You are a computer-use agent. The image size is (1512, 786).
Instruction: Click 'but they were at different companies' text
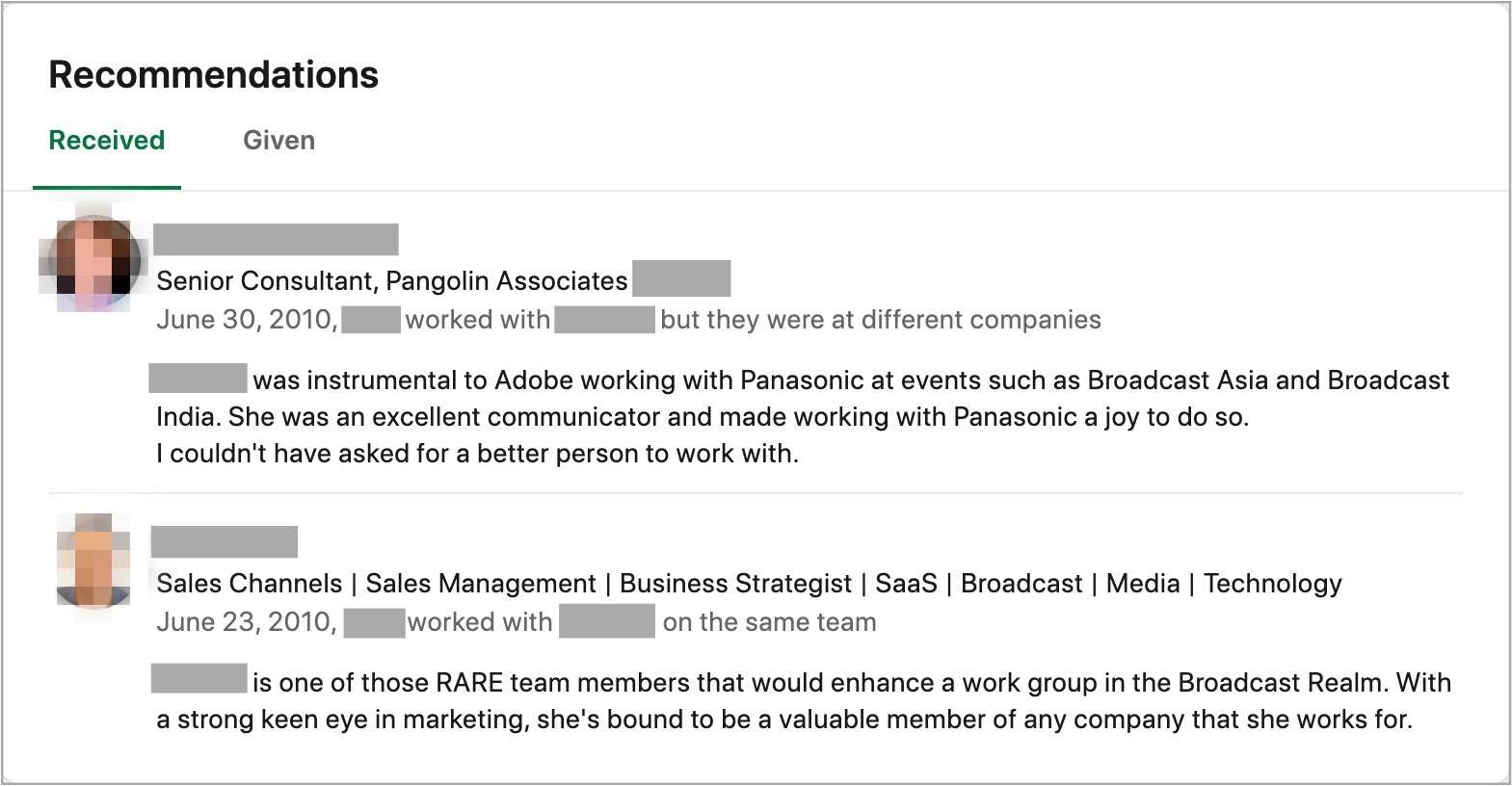tap(880, 320)
